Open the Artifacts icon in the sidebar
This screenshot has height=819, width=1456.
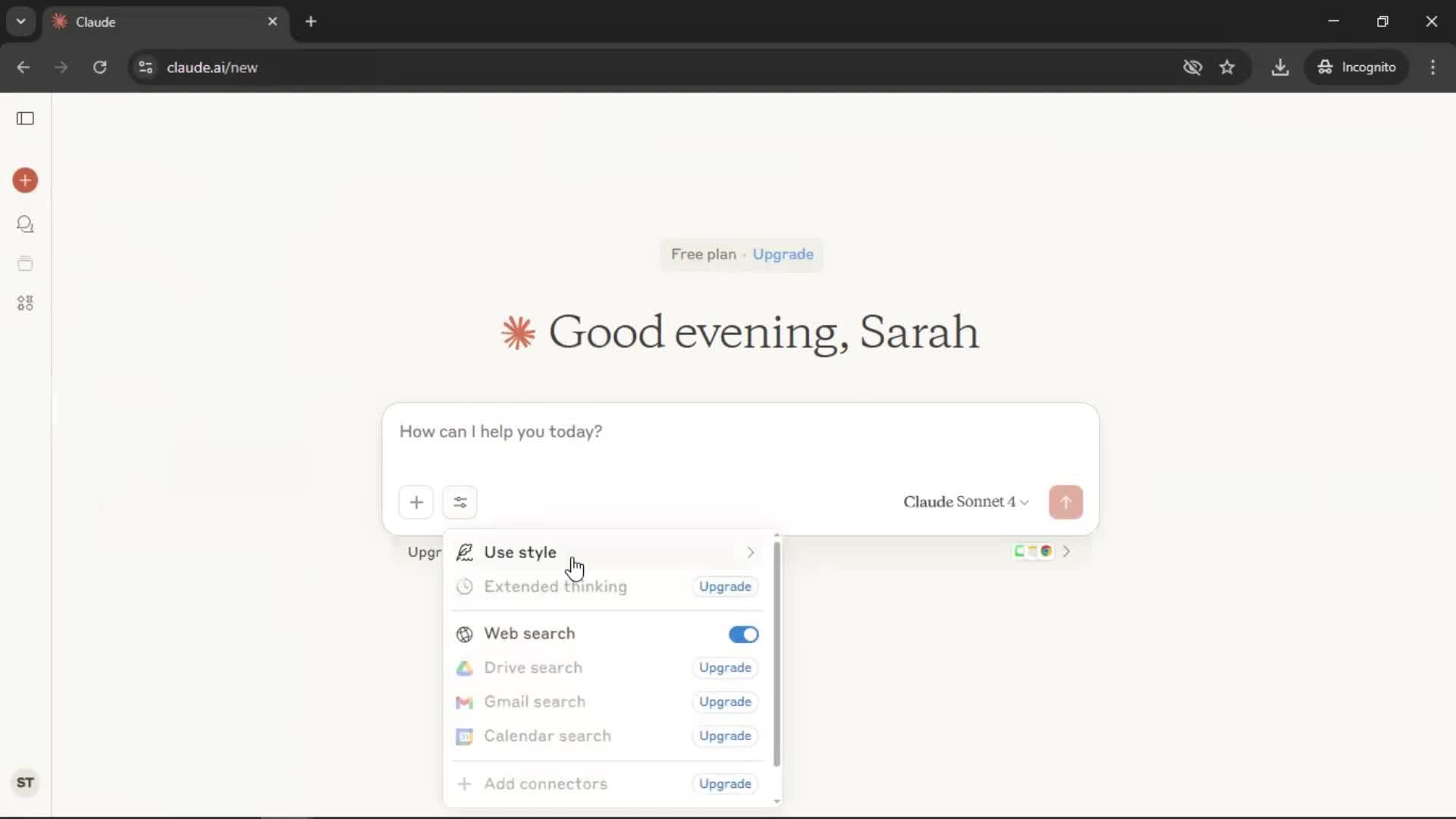click(25, 303)
